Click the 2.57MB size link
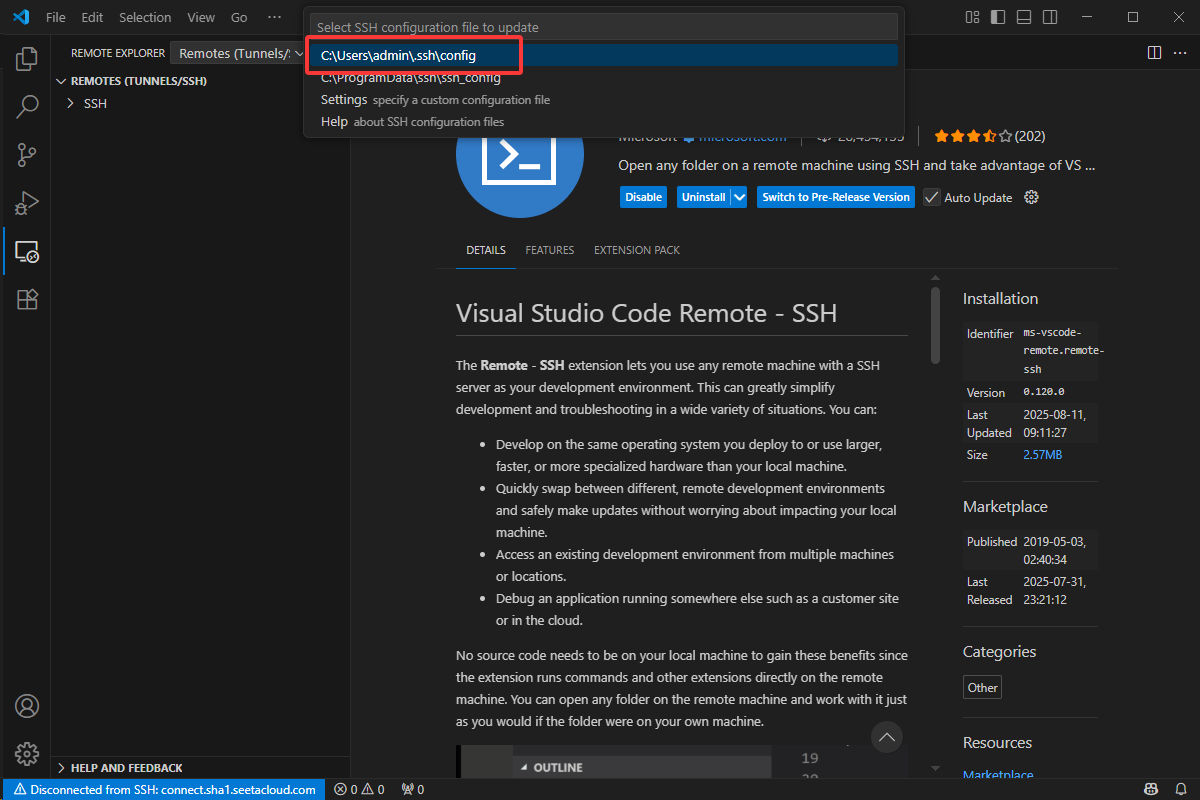Screen dimensions: 1200x800 pos(1042,455)
